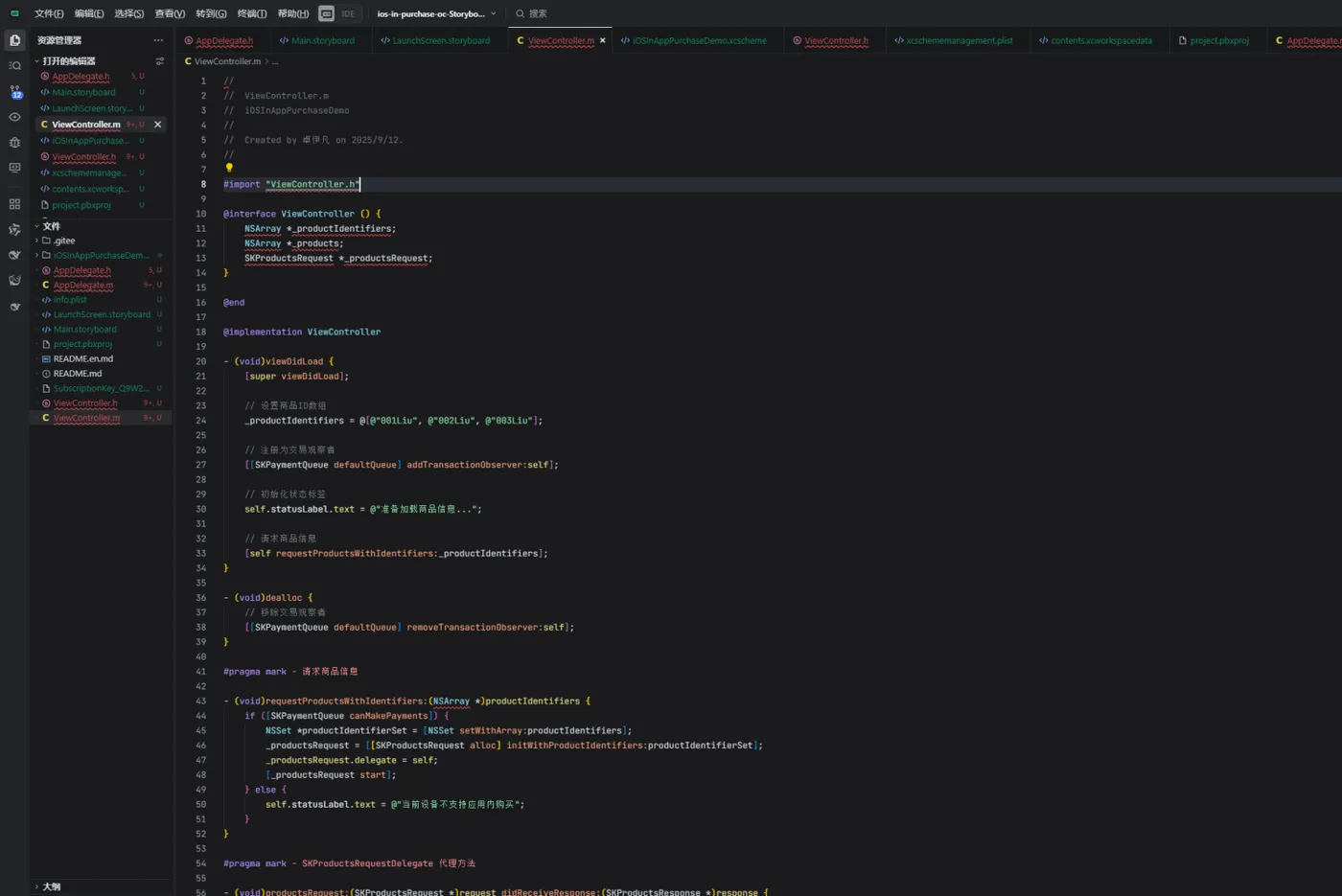Image resolution: width=1342 pixels, height=896 pixels.
Task: Toggle the chat mode button beside IDE
Action: pyautogui.click(x=327, y=13)
